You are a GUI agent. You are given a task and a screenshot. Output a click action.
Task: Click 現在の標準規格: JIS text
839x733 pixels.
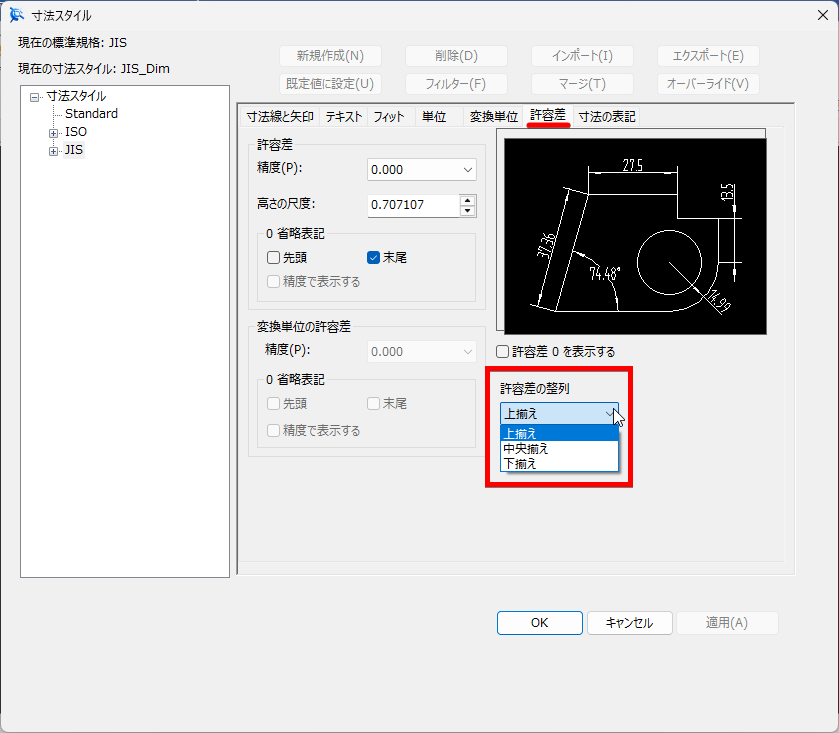click(72, 42)
